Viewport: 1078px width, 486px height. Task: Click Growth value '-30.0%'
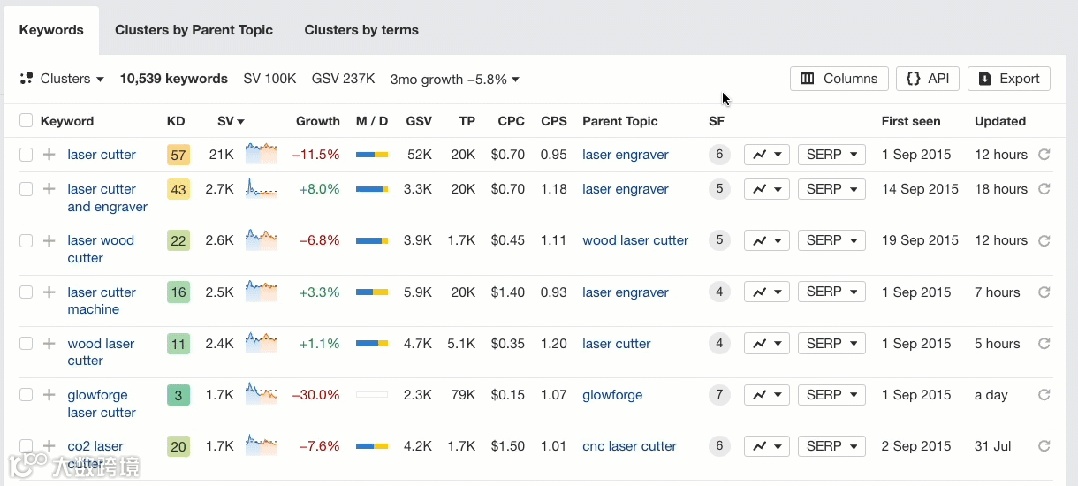coord(316,395)
